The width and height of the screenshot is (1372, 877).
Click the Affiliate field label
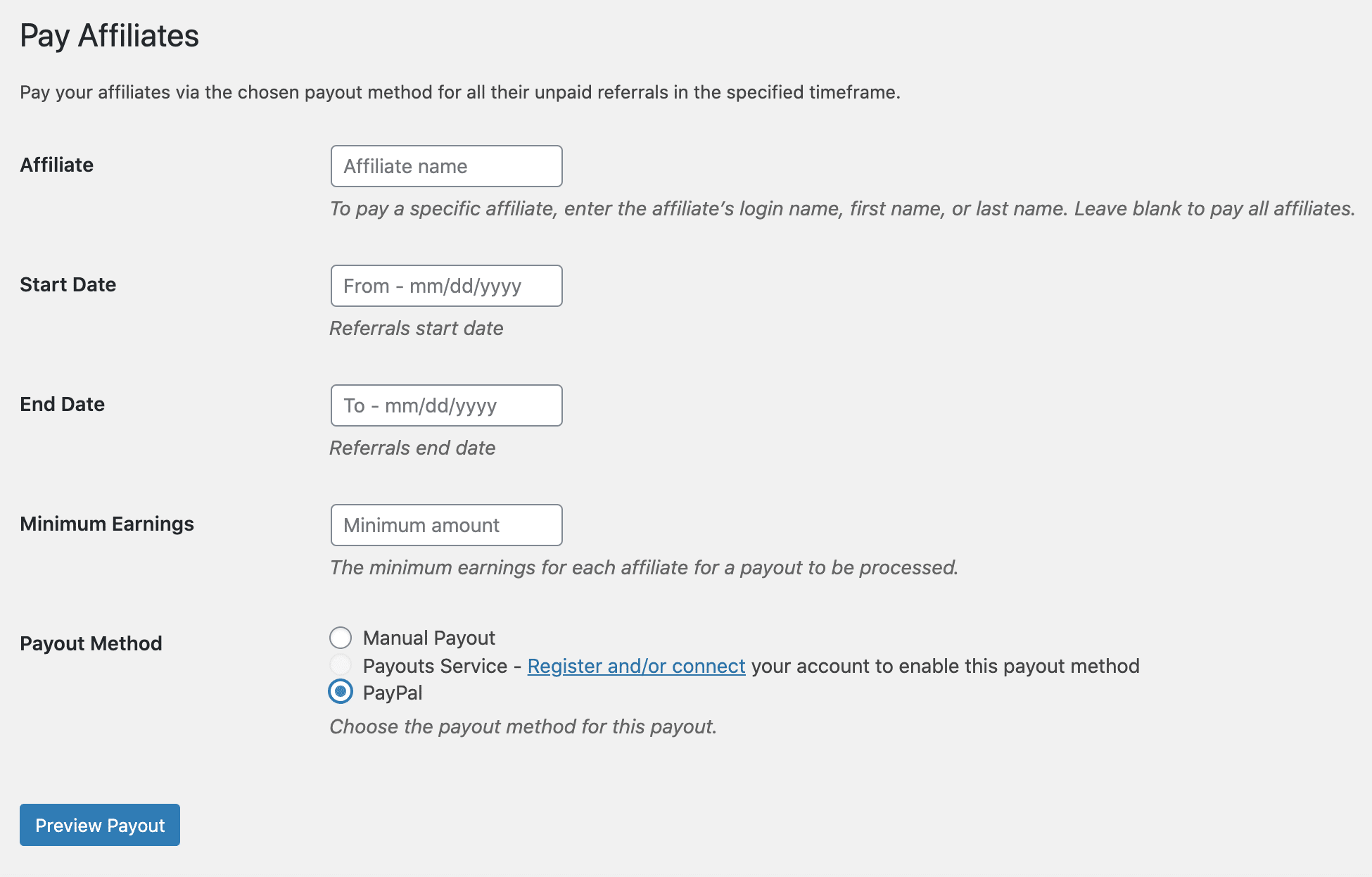56,165
